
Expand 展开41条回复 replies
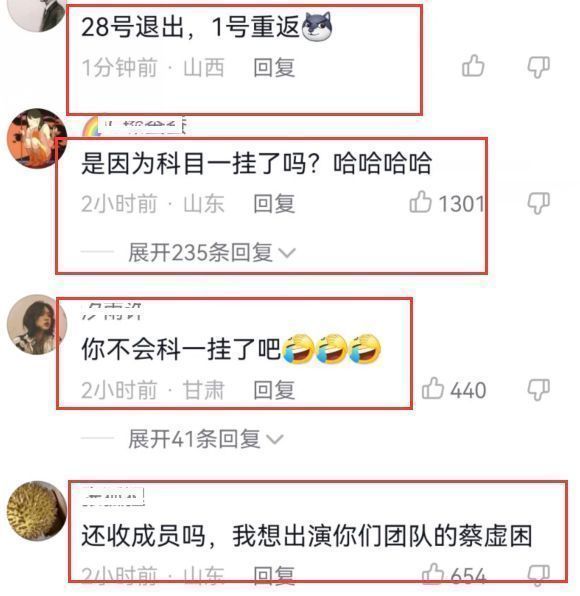click(x=206, y=439)
